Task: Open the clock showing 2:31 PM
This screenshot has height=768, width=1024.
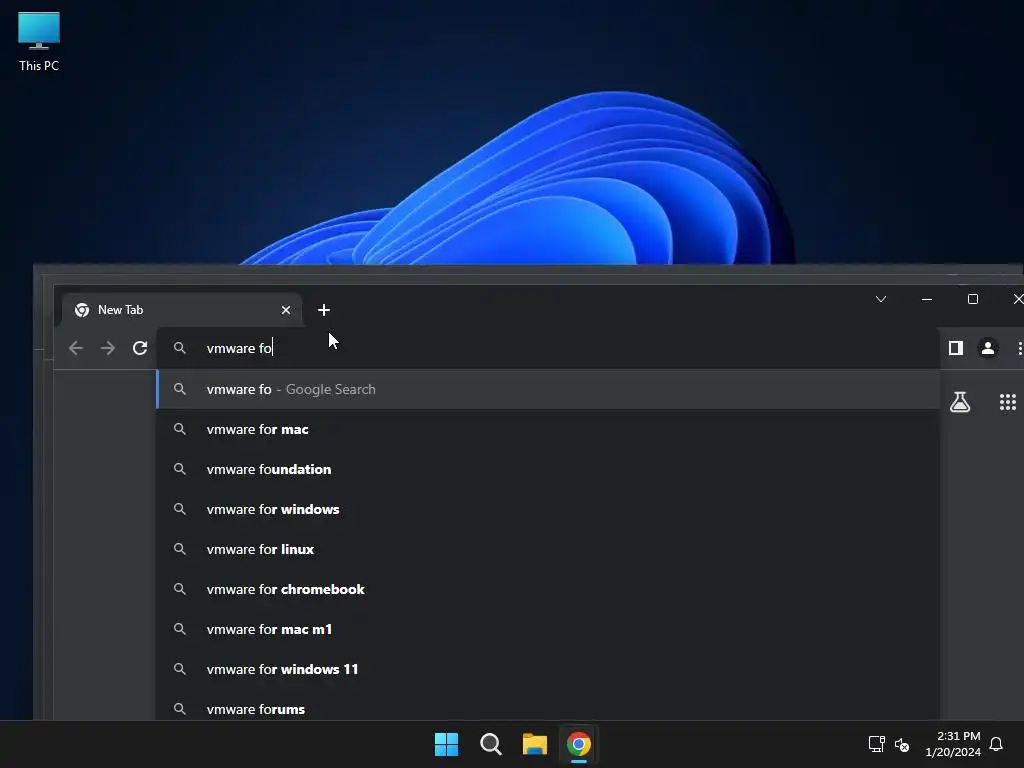Action: click(x=953, y=744)
